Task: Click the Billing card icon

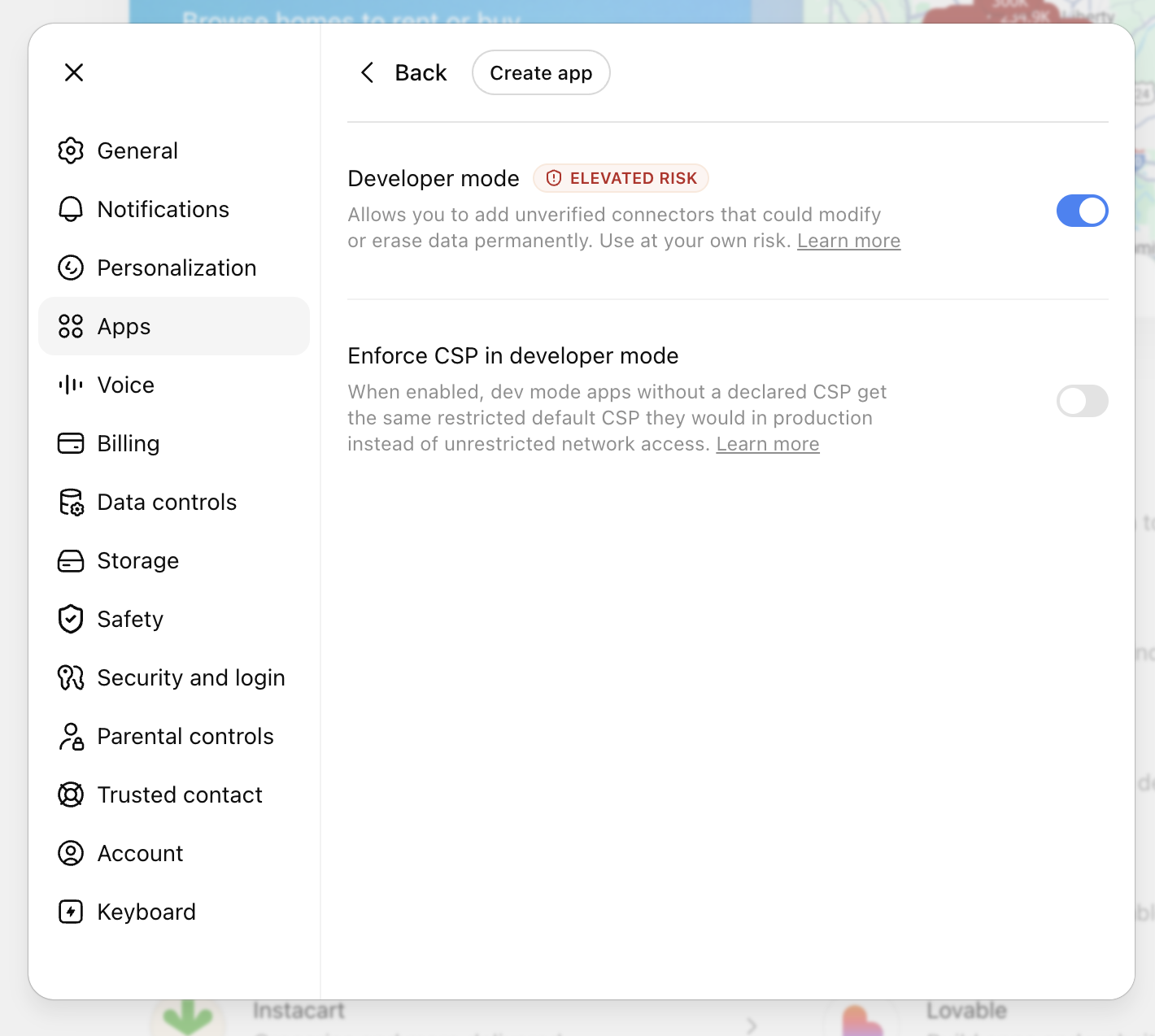Action: [x=71, y=443]
